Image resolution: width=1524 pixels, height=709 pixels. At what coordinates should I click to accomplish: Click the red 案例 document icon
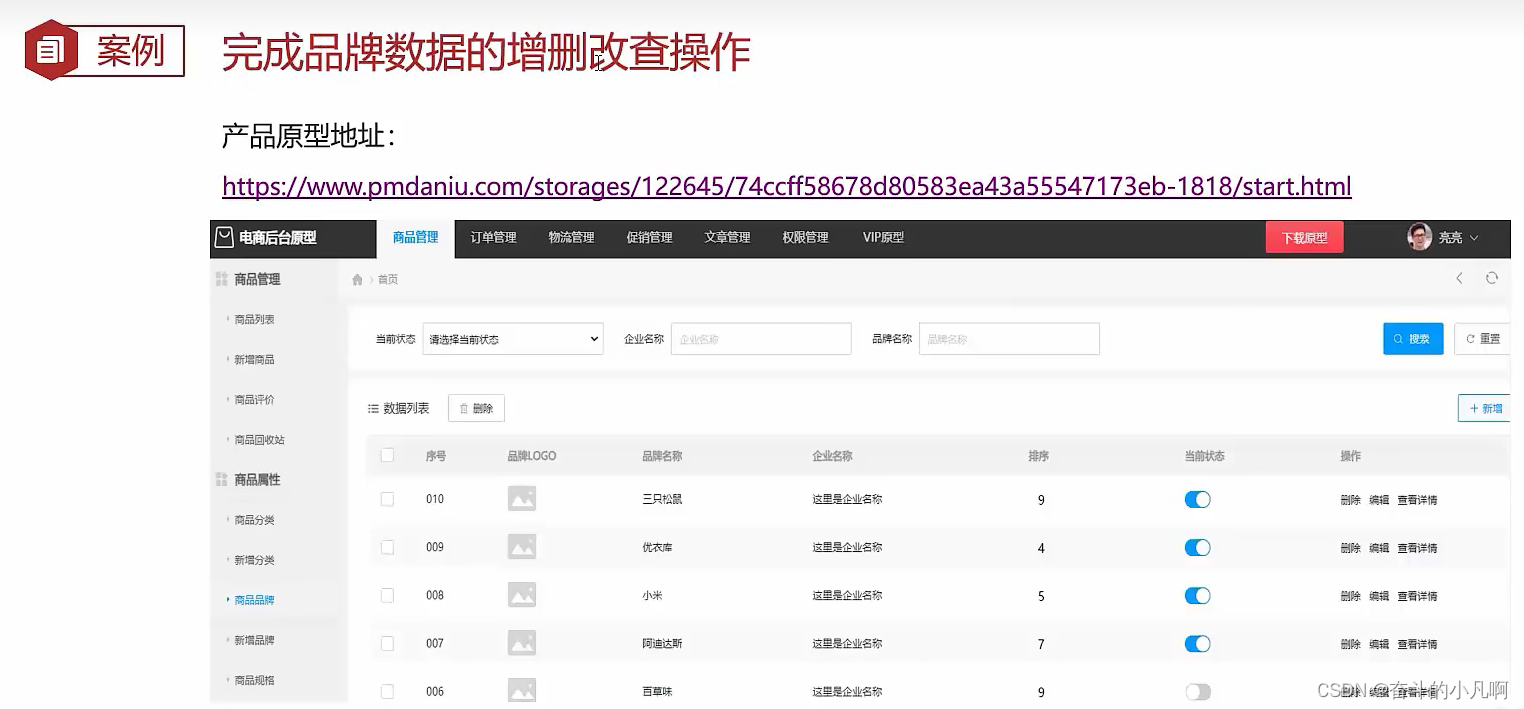pos(50,50)
